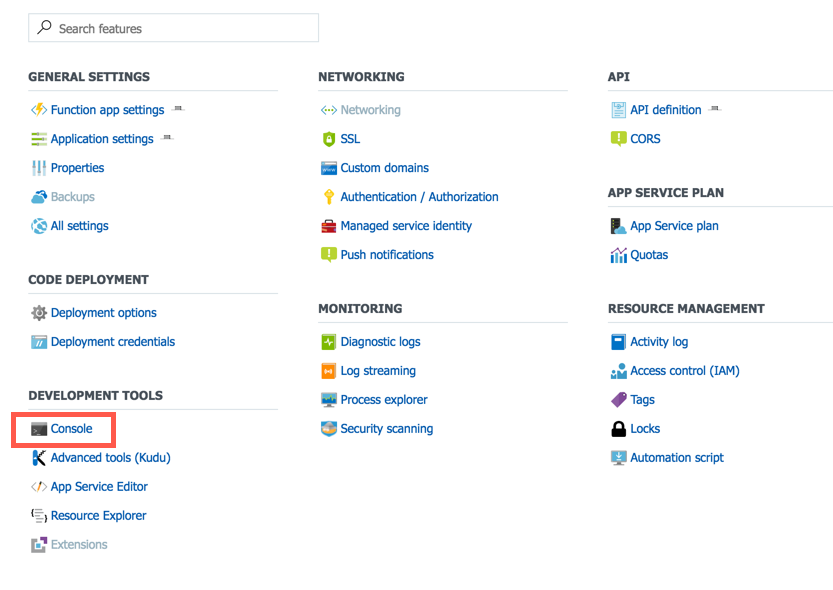View the Activity log
This screenshot has height=590, width=833.
(659, 342)
